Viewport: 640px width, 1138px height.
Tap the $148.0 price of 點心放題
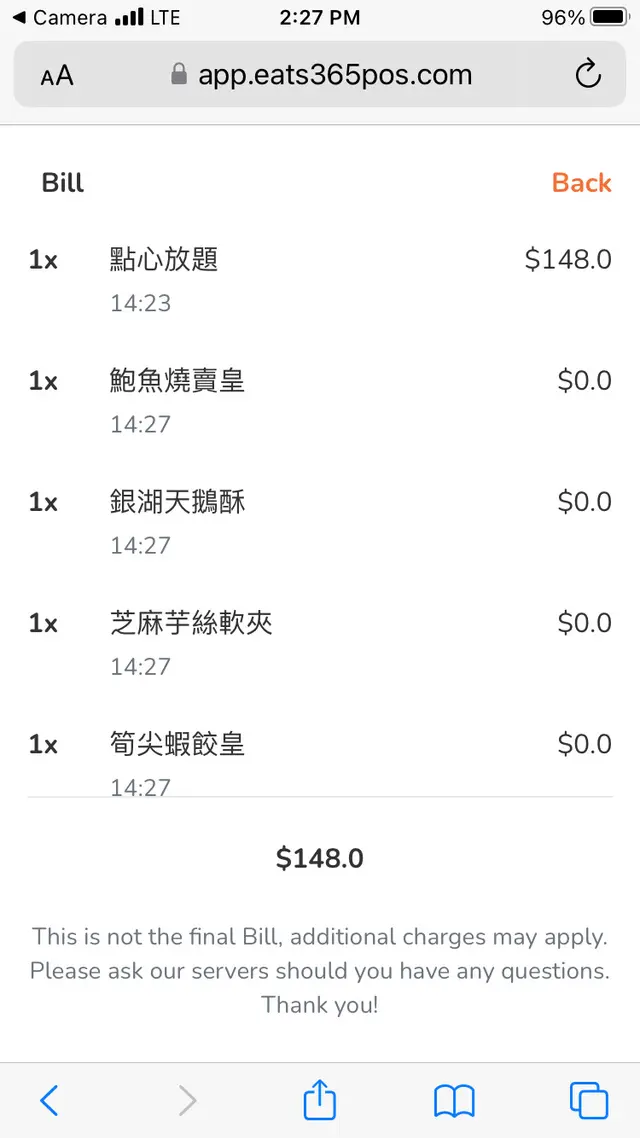coord(568,260)
